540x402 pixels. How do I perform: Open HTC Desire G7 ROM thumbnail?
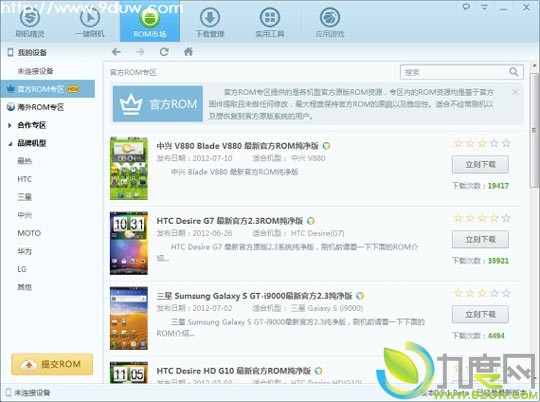pyautogui.click(x=129, y=243)
